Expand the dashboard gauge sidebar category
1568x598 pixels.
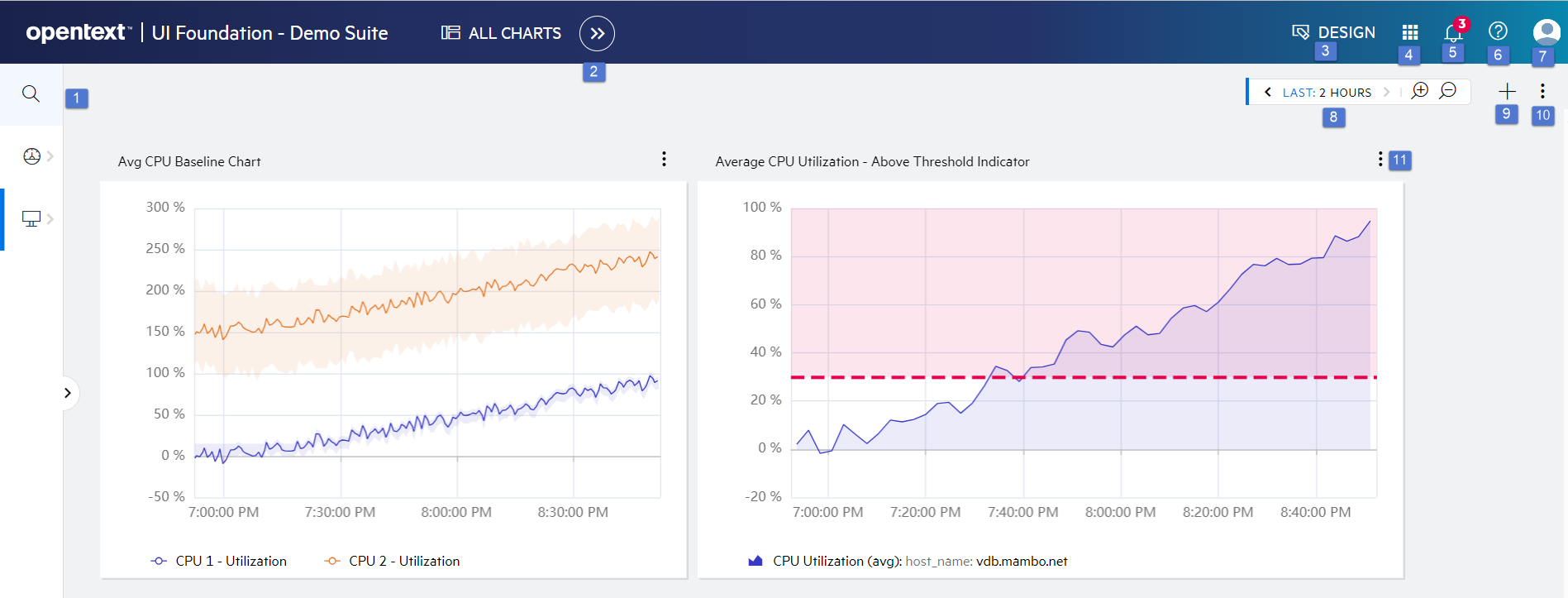click(x=37, y=156)
